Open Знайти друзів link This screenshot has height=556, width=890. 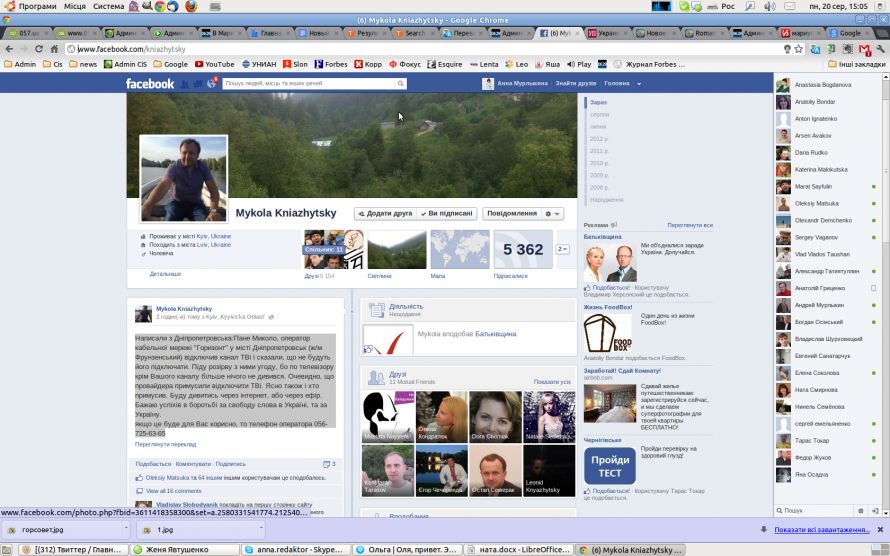point(576,83)
